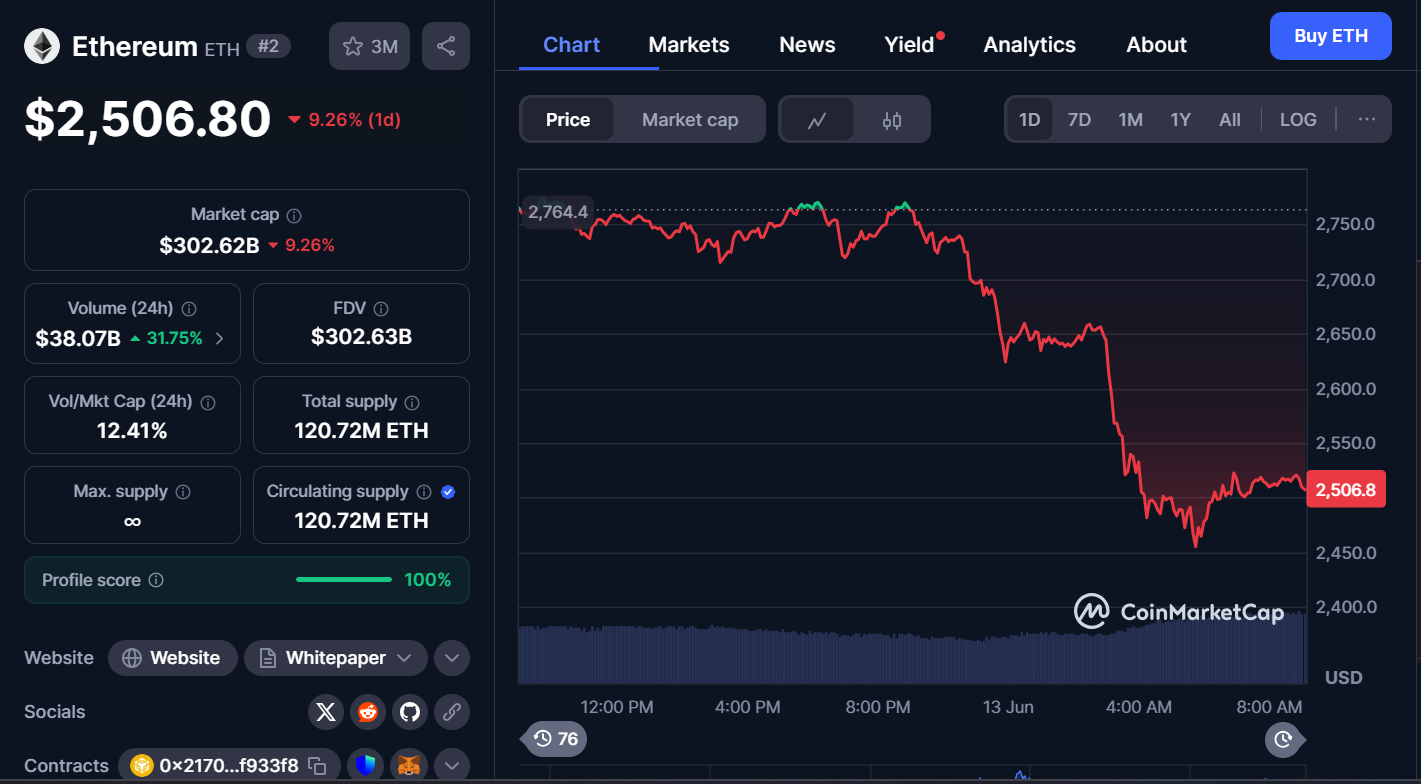Open the Website link button
This screenshot has height=784, width=1421.
[x=173, y=658]
